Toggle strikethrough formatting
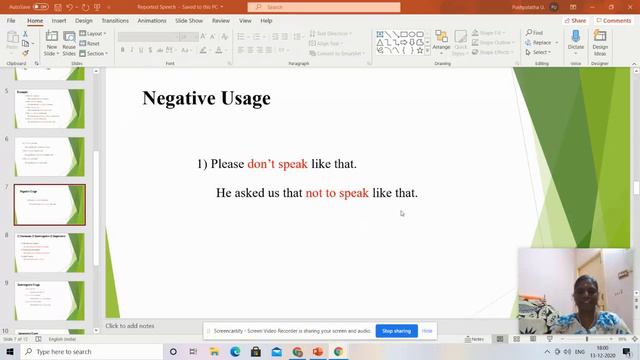Viewport: 640px width, 360px height. (160, 50)
